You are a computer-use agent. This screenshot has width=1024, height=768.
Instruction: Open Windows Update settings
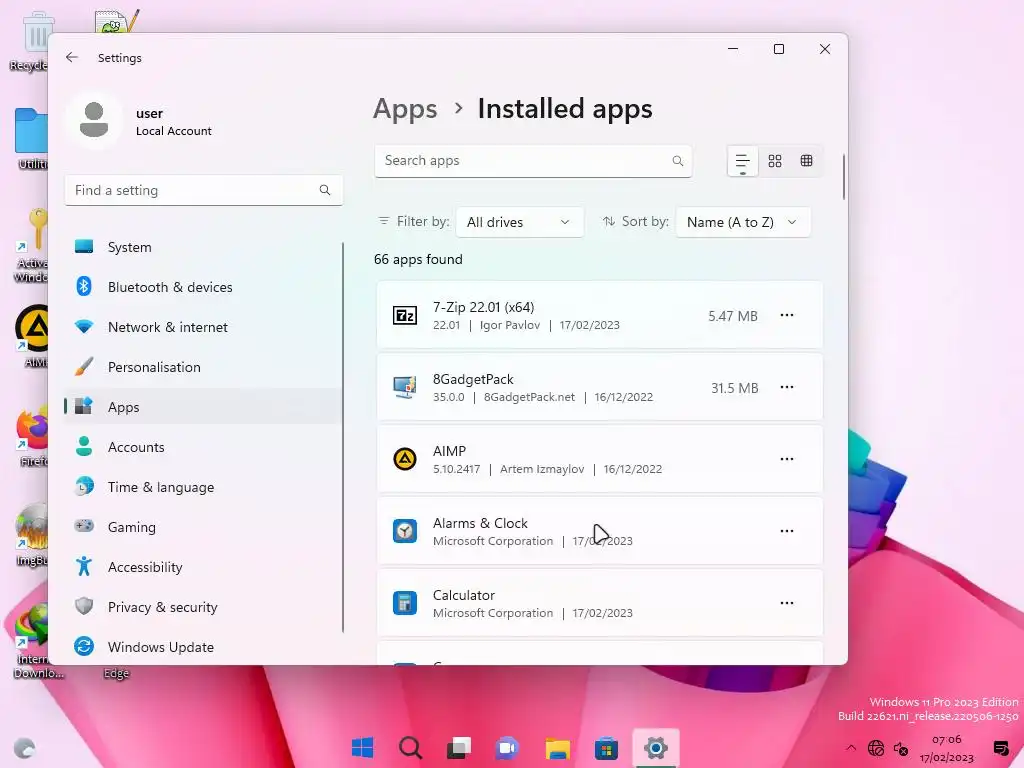click(x=203, y=647)
